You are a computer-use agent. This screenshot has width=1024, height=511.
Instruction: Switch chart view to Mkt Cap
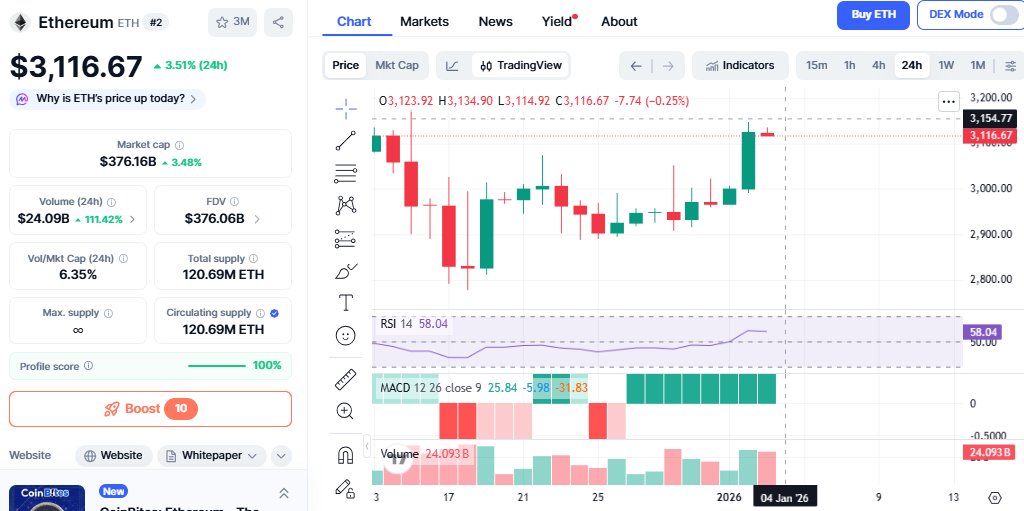click(x=397, y=66)
